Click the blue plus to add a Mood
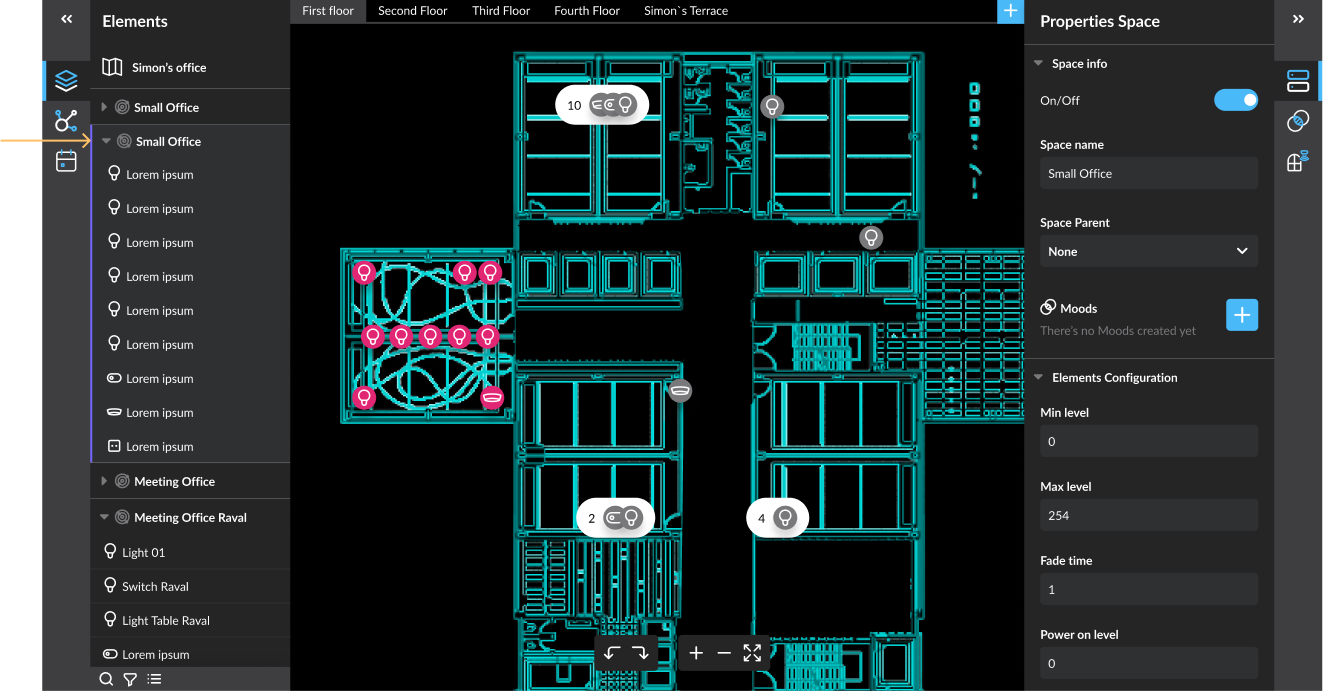The height and width of the screenshot is (691, 1323). click(1242, 315)
